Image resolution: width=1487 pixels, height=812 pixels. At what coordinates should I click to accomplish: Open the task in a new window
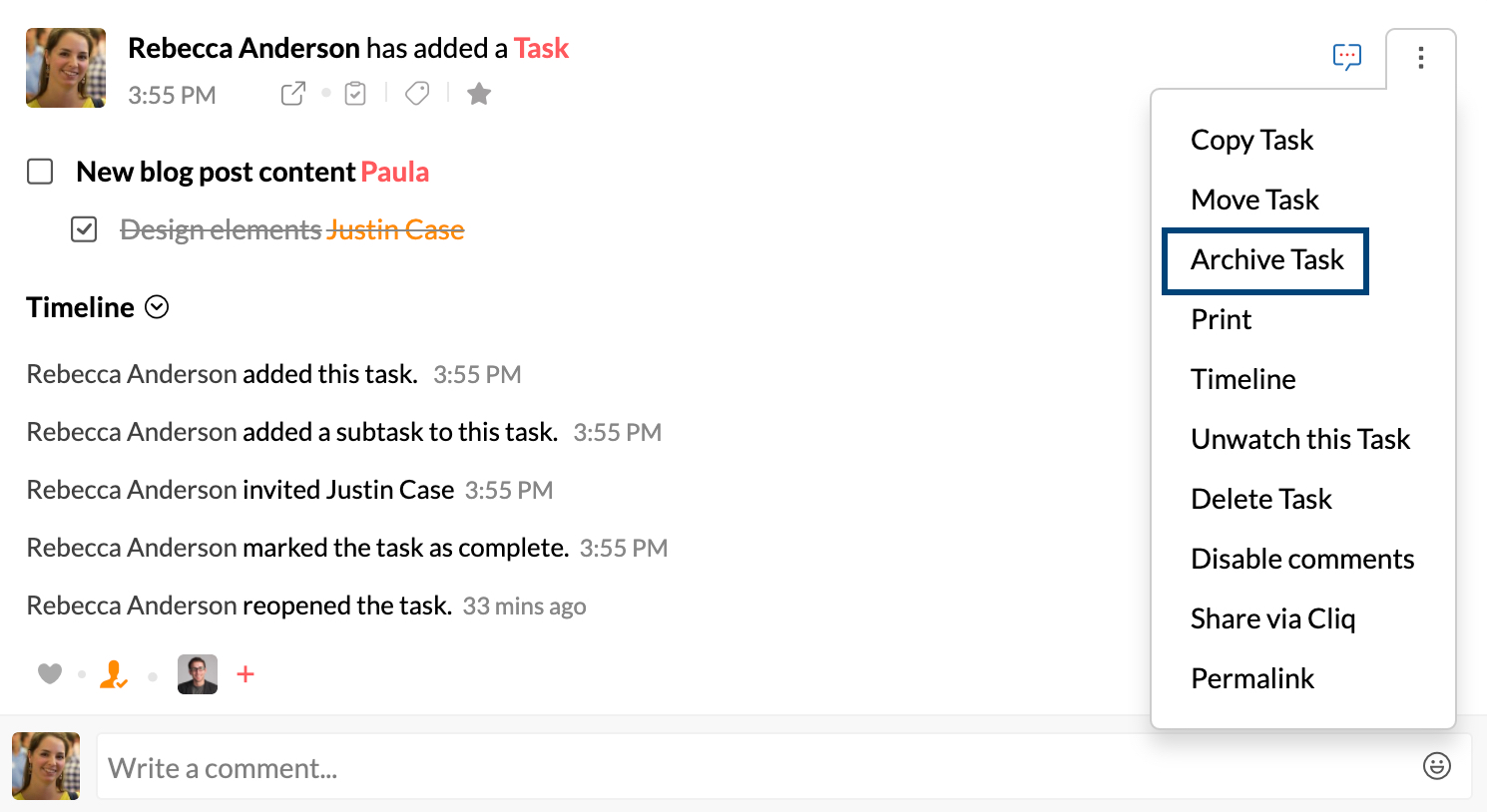tap(292, 93)
